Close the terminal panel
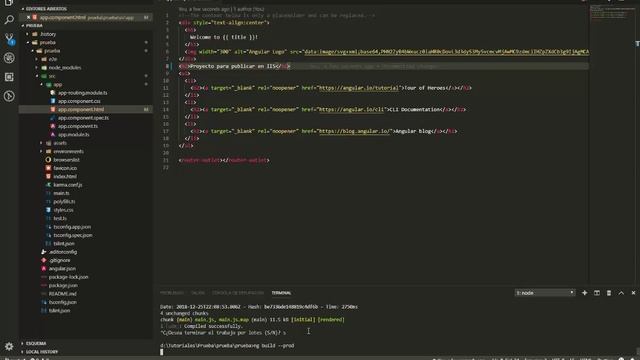Image resolution: width=640 pixels, height=360 pixels. point(633,293)
